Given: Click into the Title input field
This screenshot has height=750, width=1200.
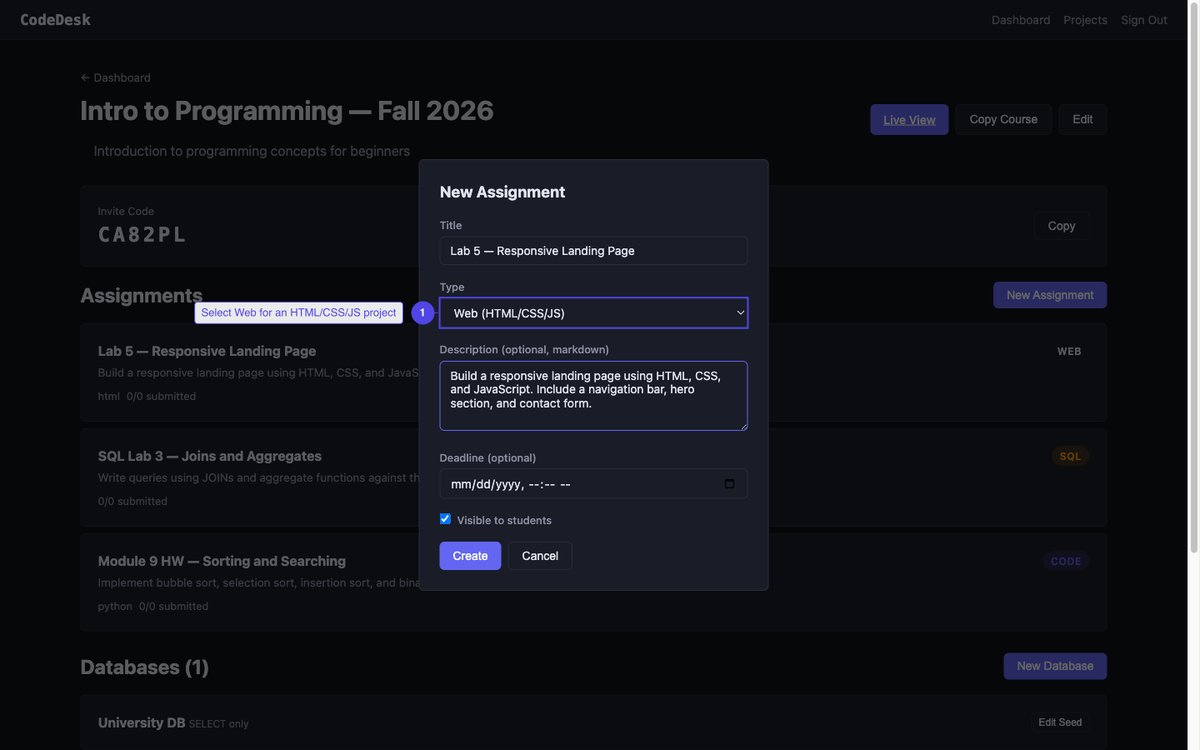Looking at the screenshot, I should point(593,251).
